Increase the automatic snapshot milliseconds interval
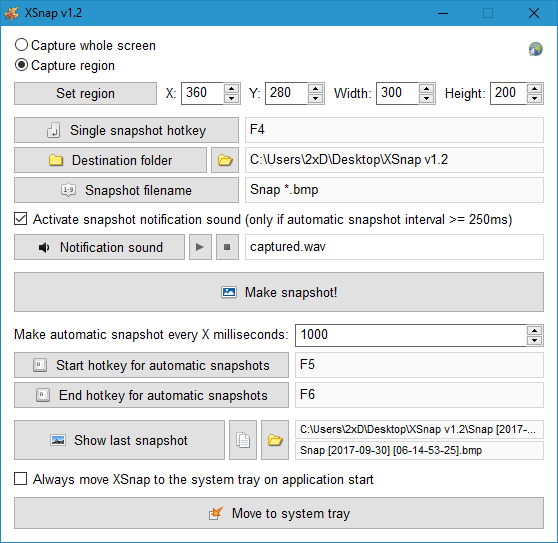This screenshot has width=558, height=543. [x=535, y=331]
